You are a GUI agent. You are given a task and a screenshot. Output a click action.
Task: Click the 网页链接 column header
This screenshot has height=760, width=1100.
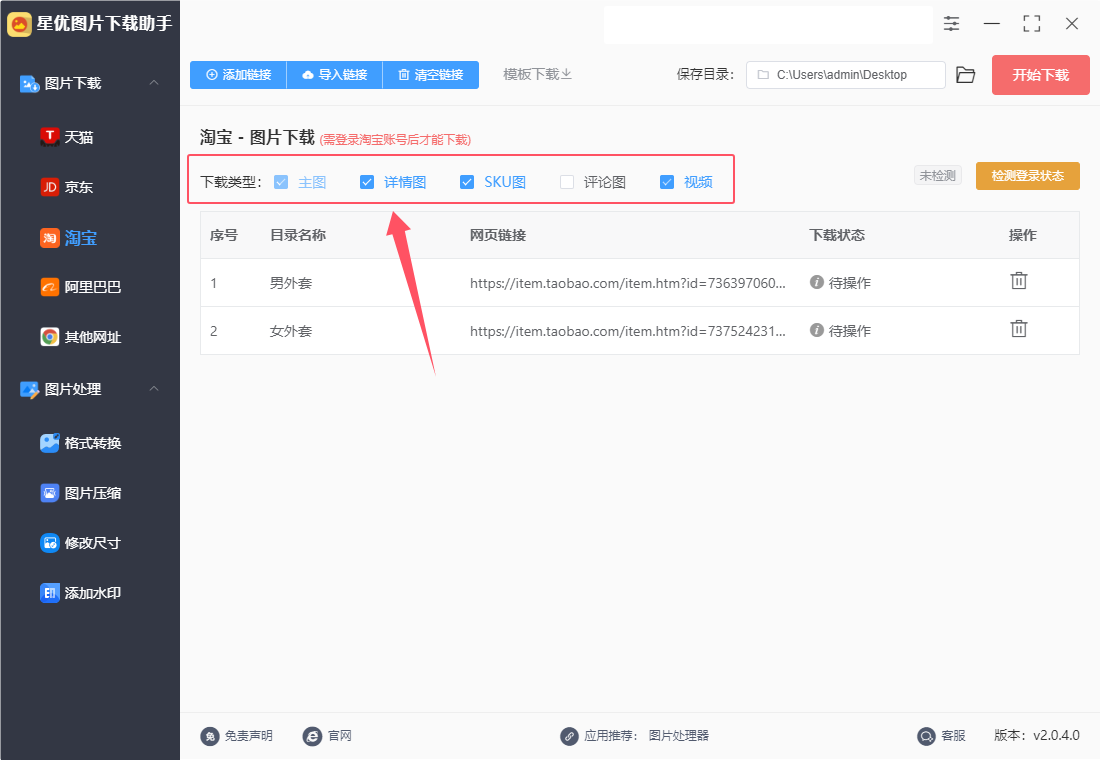click(x=498, y=235)
